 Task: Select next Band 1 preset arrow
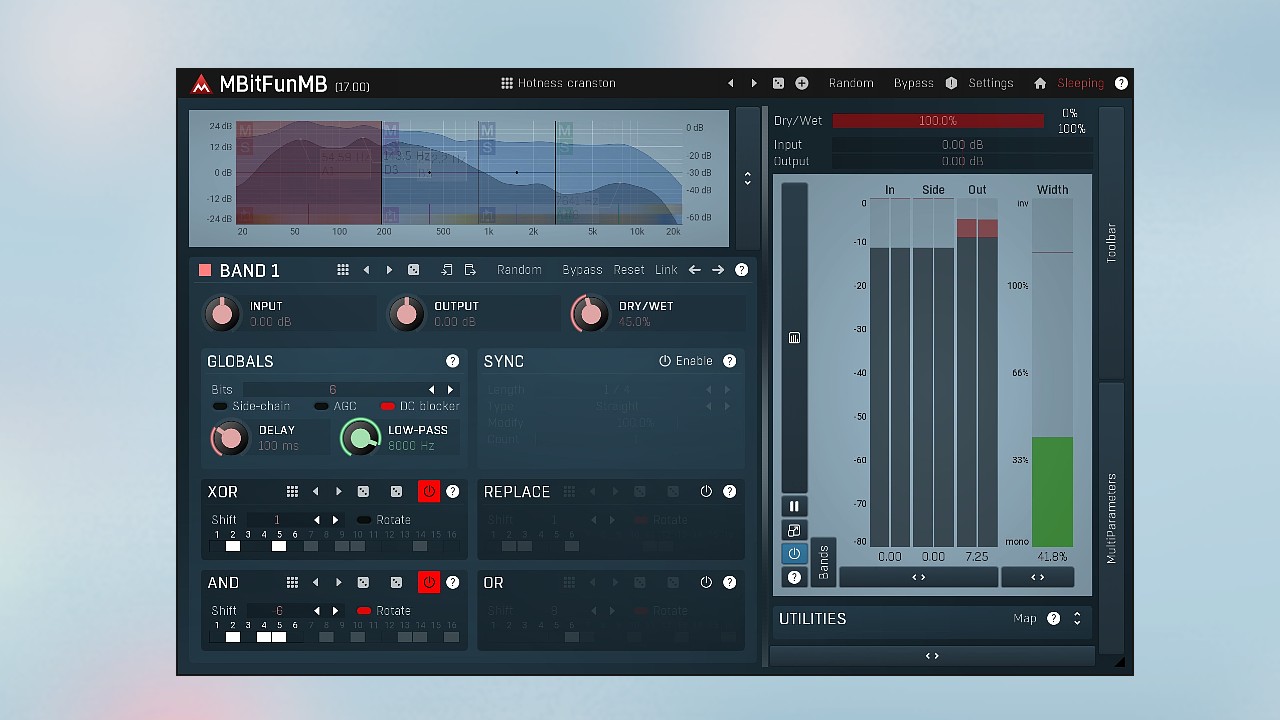click(x=389, y=270)
